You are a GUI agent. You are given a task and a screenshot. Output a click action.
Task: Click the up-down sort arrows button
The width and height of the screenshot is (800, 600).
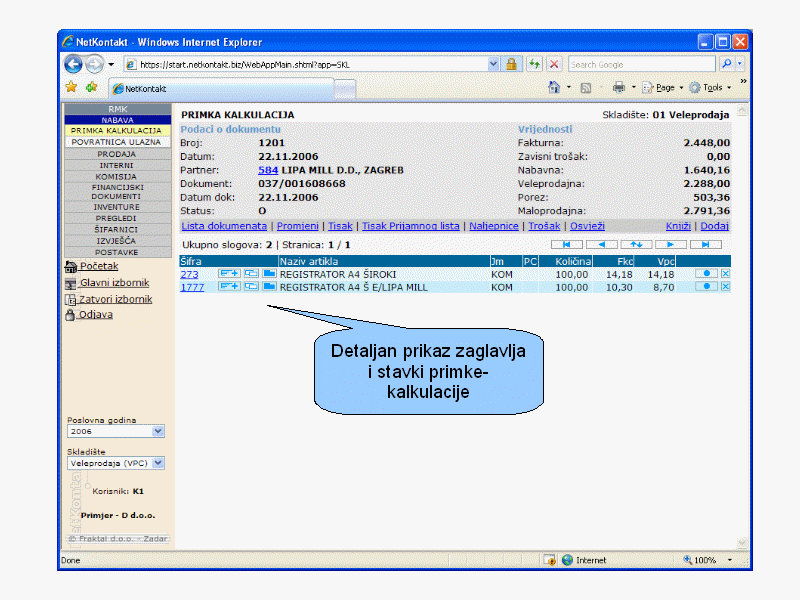pos(636,244)
